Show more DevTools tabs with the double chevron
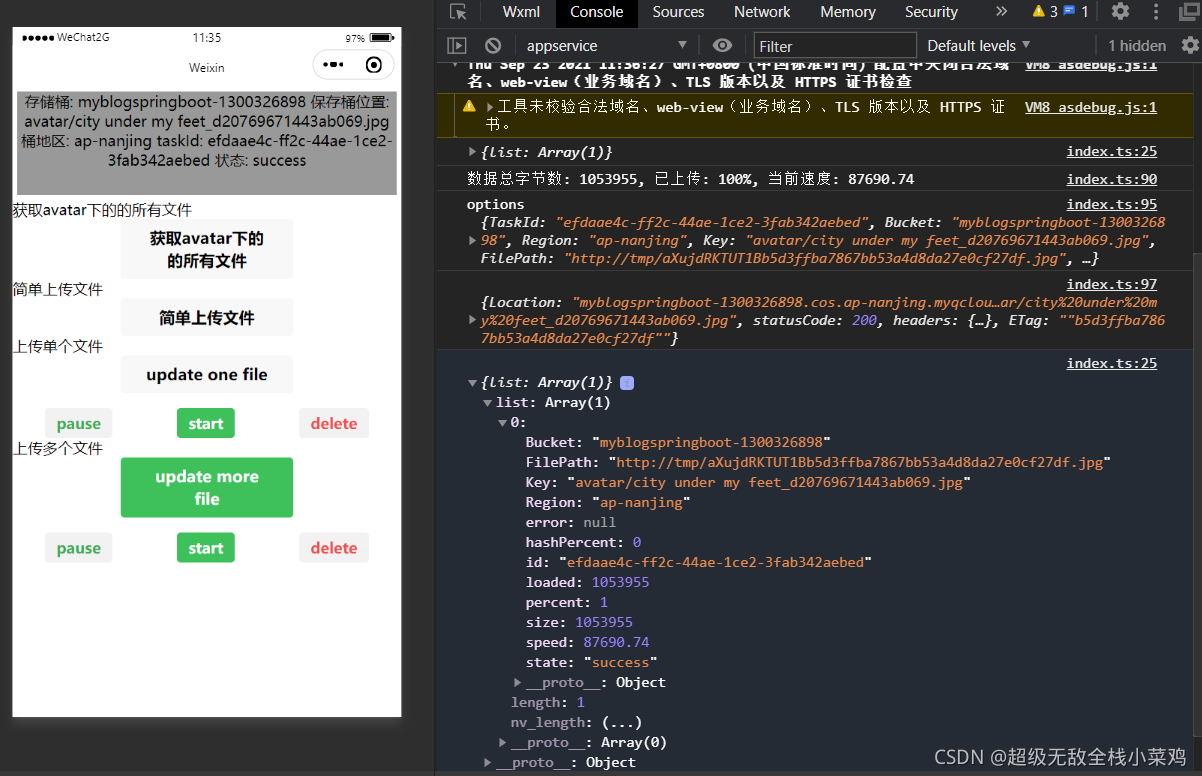Viewport: 1202px width, 776px height. [x=1001, y=12]
